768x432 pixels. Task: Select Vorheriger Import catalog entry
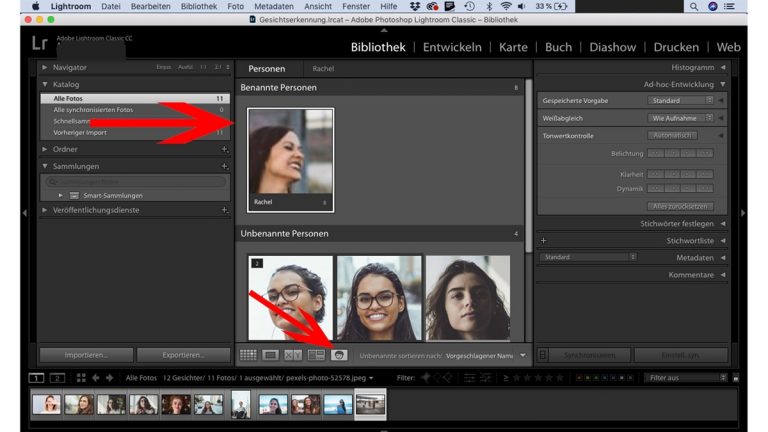tap(135, 132)
